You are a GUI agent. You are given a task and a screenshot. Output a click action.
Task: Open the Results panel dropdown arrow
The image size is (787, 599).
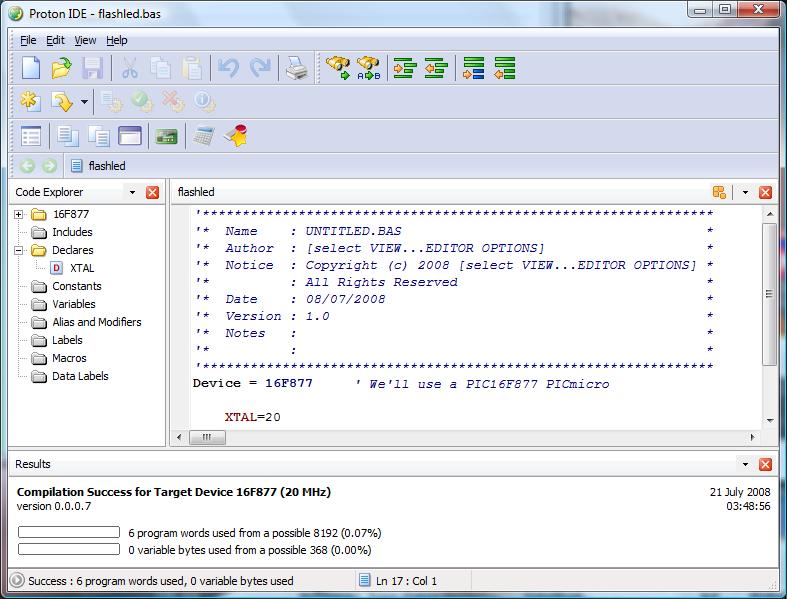coord(745,464)
